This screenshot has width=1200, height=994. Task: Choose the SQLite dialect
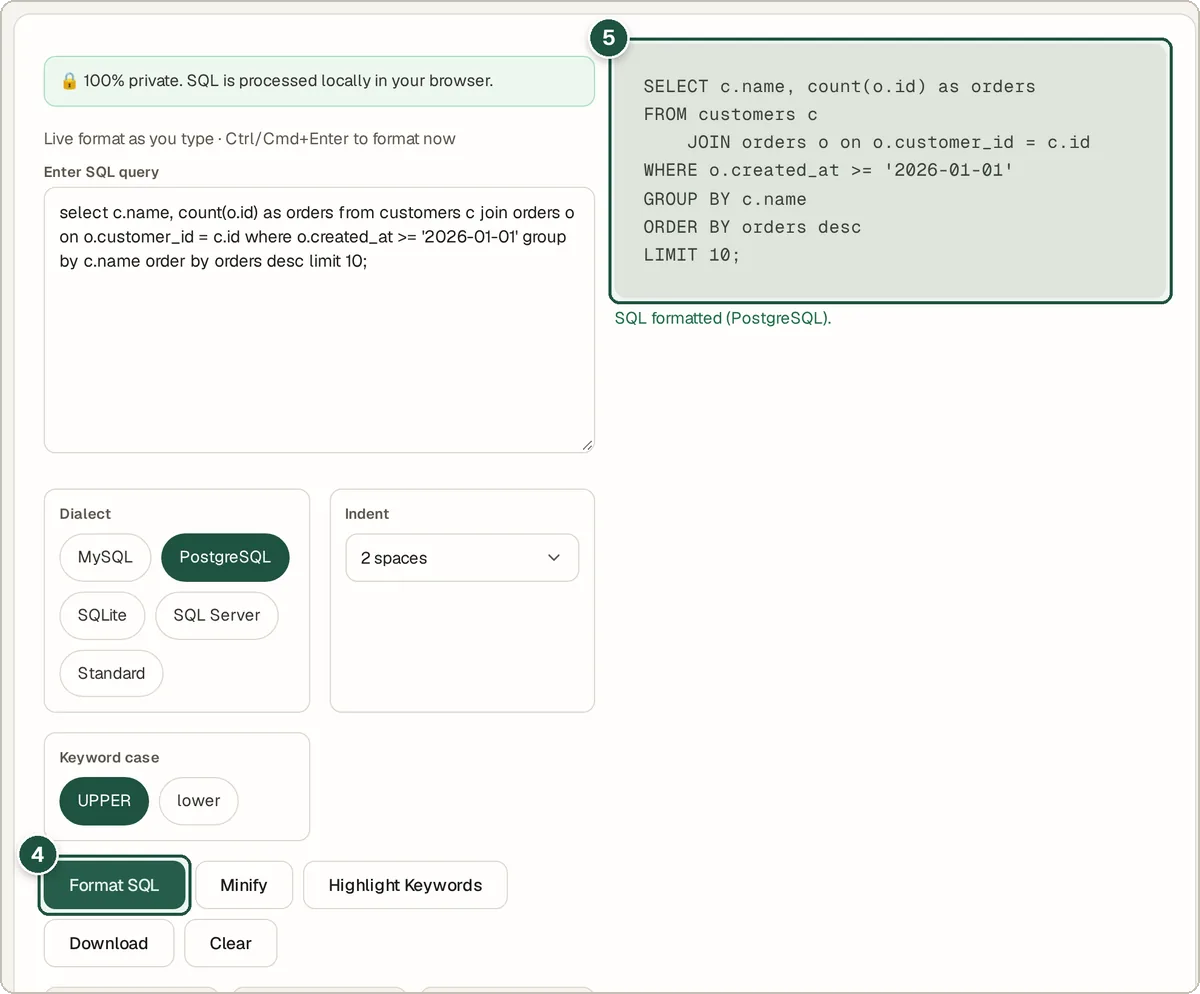(x=102, y=615)
